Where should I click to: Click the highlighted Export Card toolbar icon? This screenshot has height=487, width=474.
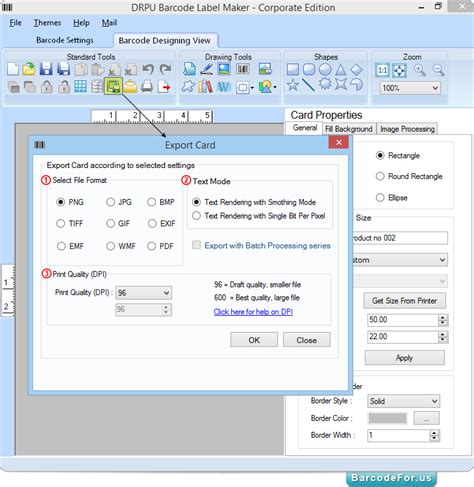(113, 87)
